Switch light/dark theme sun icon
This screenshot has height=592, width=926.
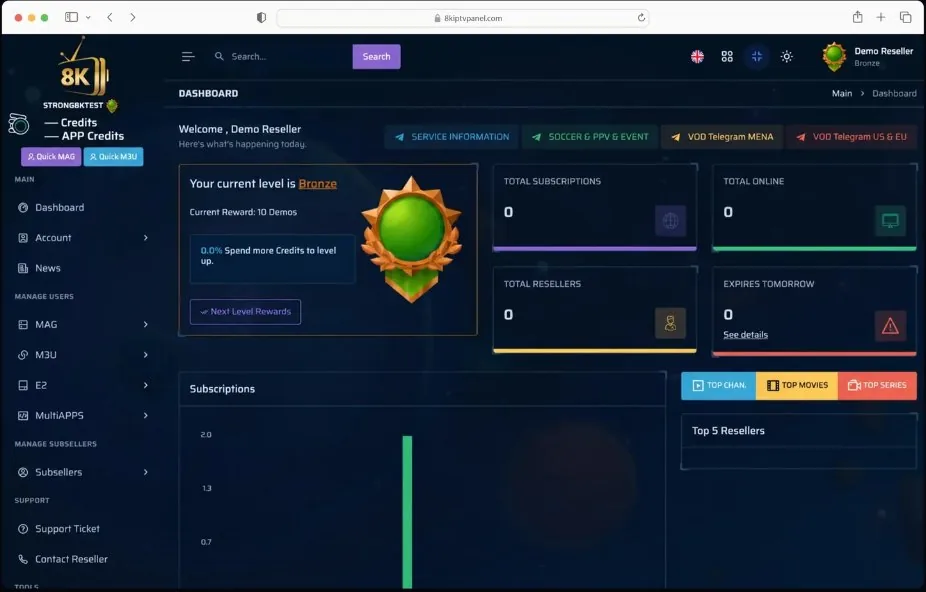(x=787, y=57)
